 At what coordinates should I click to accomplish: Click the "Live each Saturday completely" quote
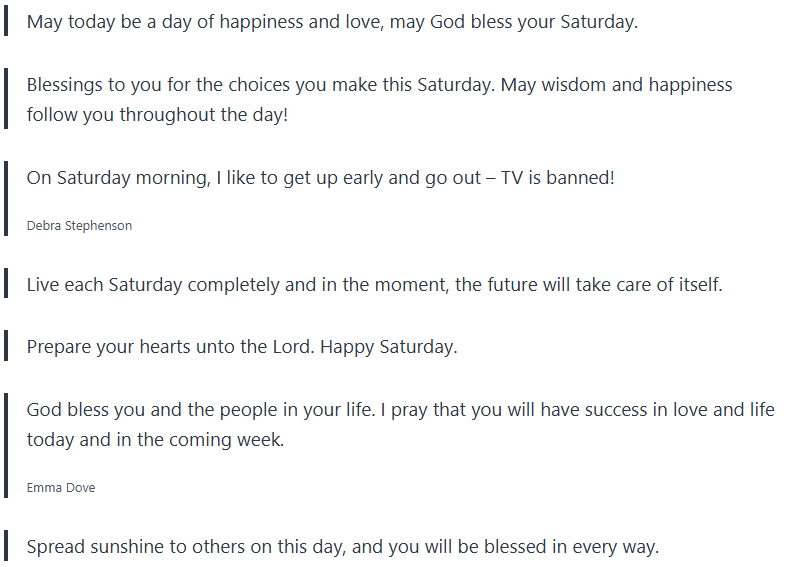pyautogui.click(x=374, y=285)
